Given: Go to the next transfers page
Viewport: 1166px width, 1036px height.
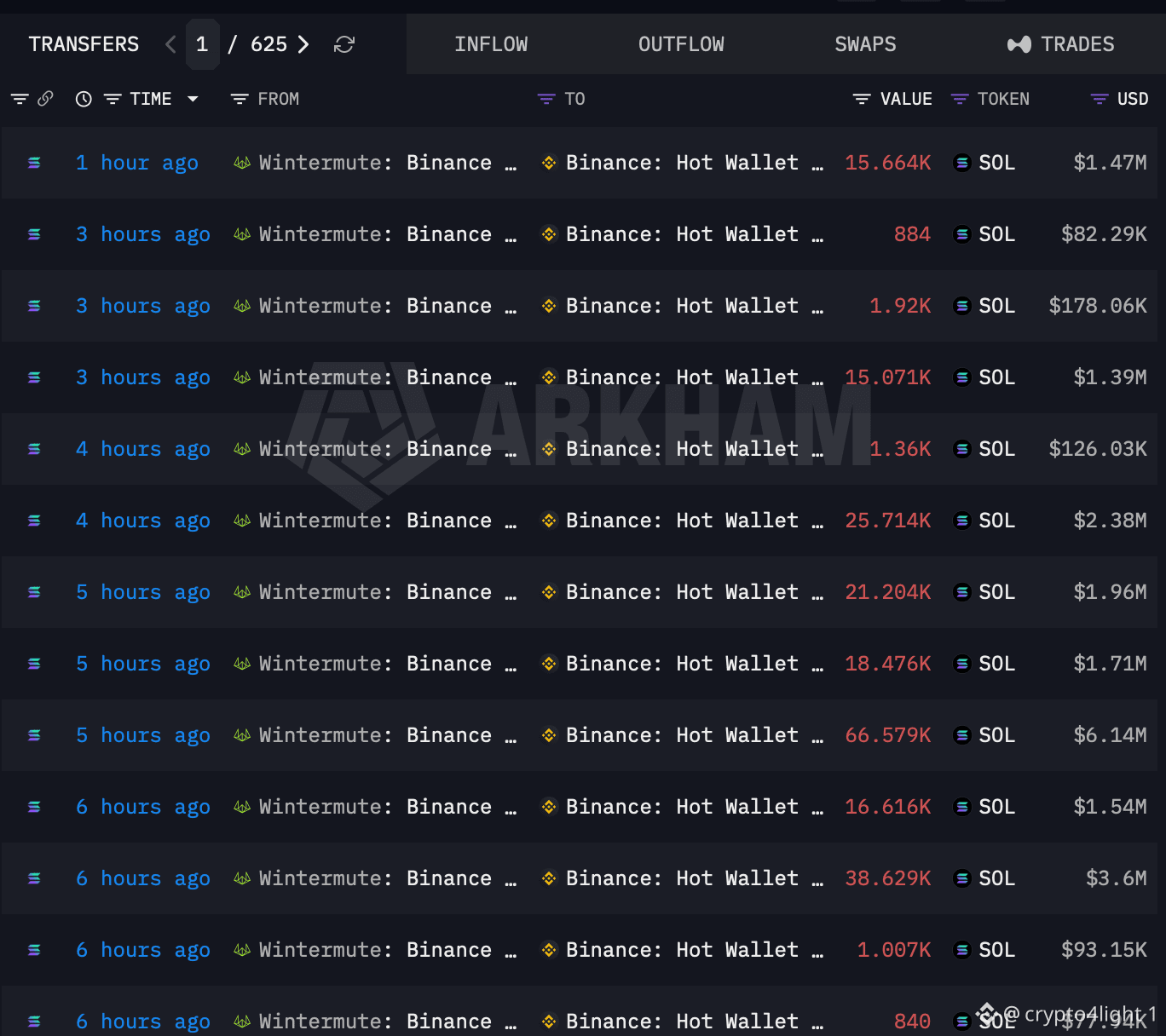Looking at the screenshot, I should (x=303, y=44).
